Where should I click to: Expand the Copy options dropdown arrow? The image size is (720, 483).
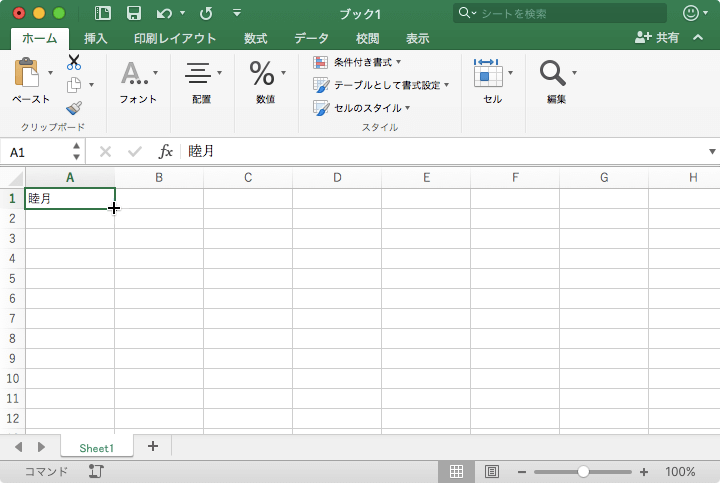[x=91, y=85]
